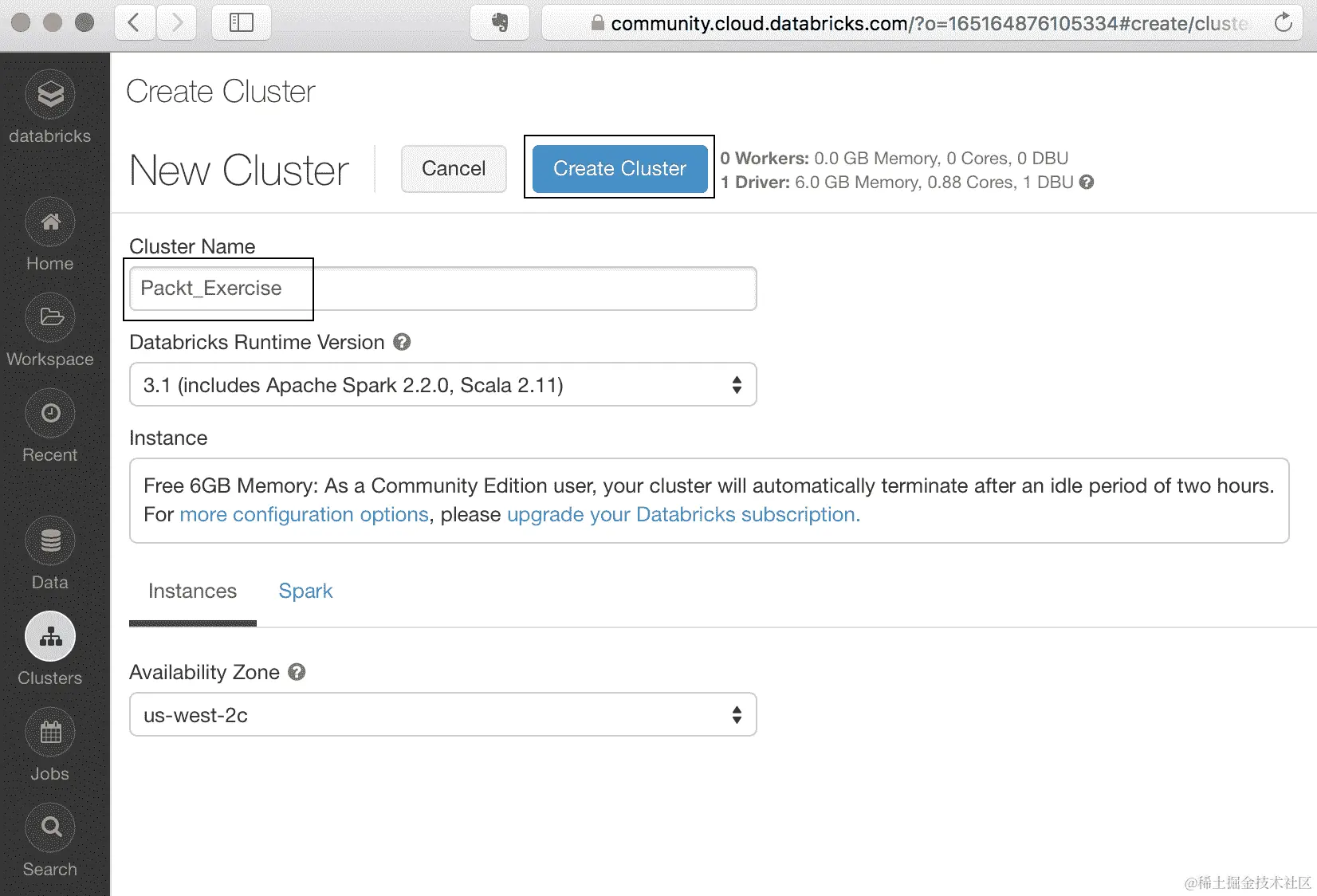Go forward with browser forward arrow
This screenshot has width=1317, height=896.
coord(177,22)
